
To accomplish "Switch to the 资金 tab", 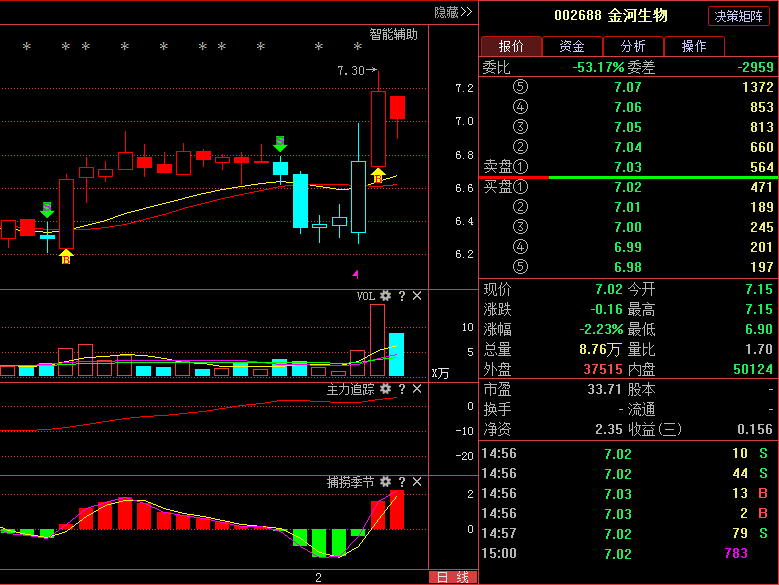I will click(572, 46).
